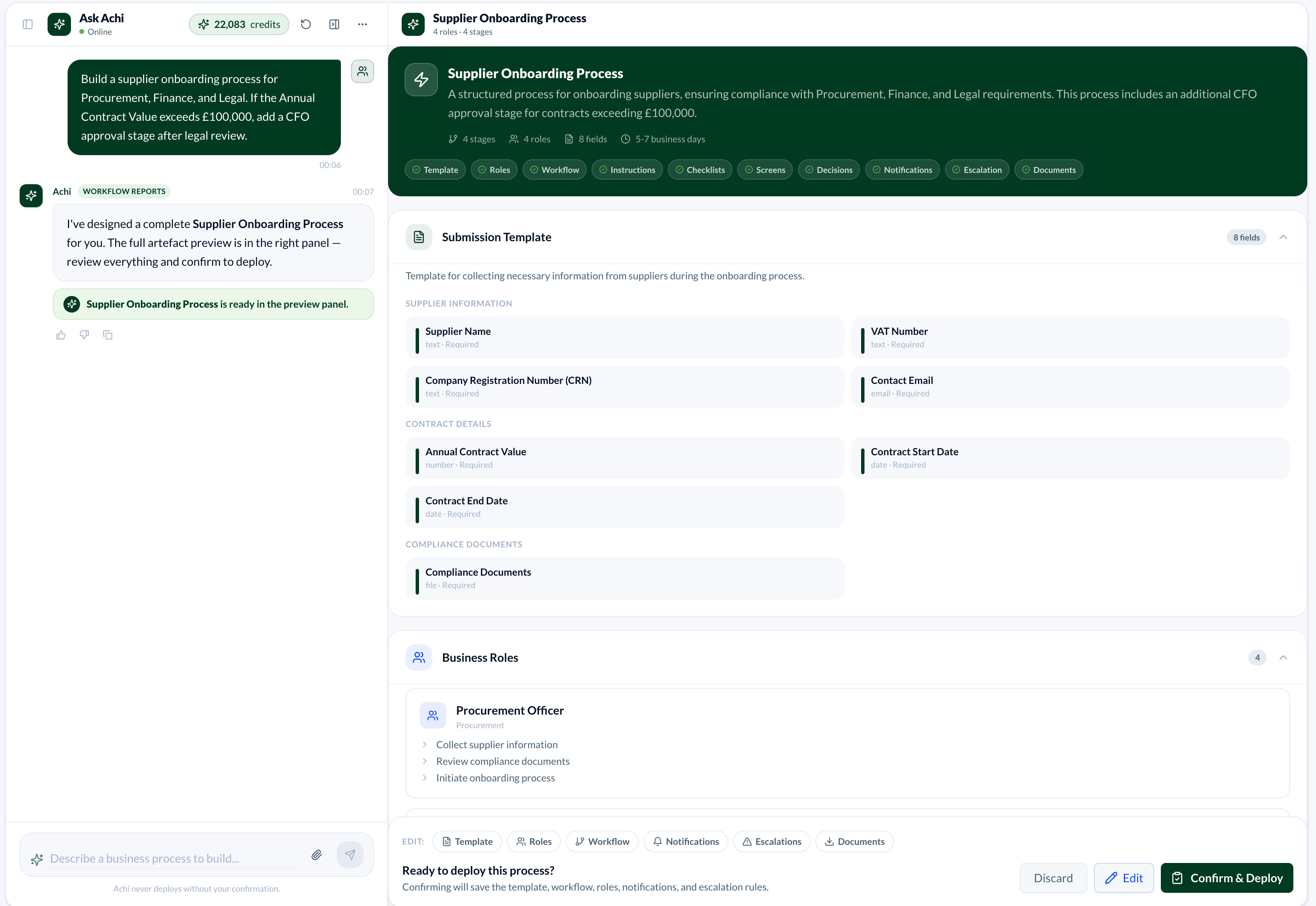Click the Ask Achi sparkle logo

(x=59, y=25)
